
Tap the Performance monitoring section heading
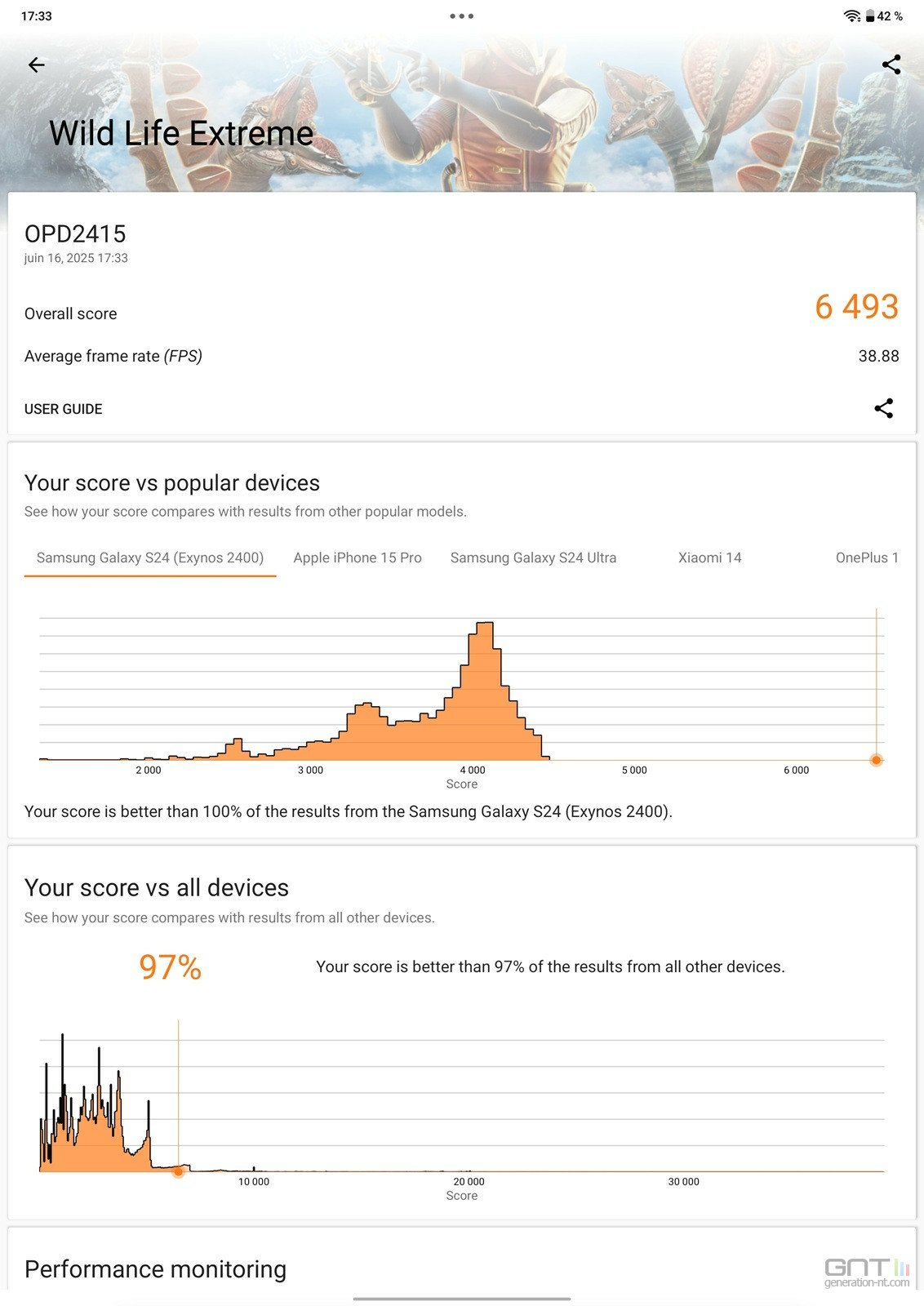pyautogui.click(x=155, y=1269)
